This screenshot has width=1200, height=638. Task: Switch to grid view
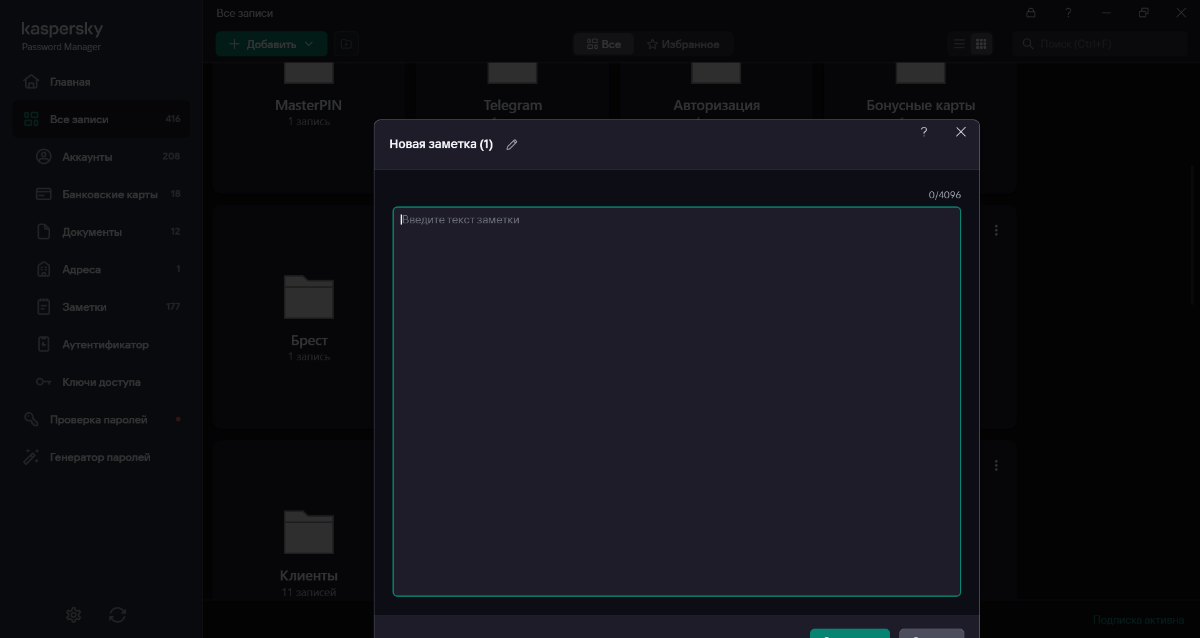coord(981,44)
